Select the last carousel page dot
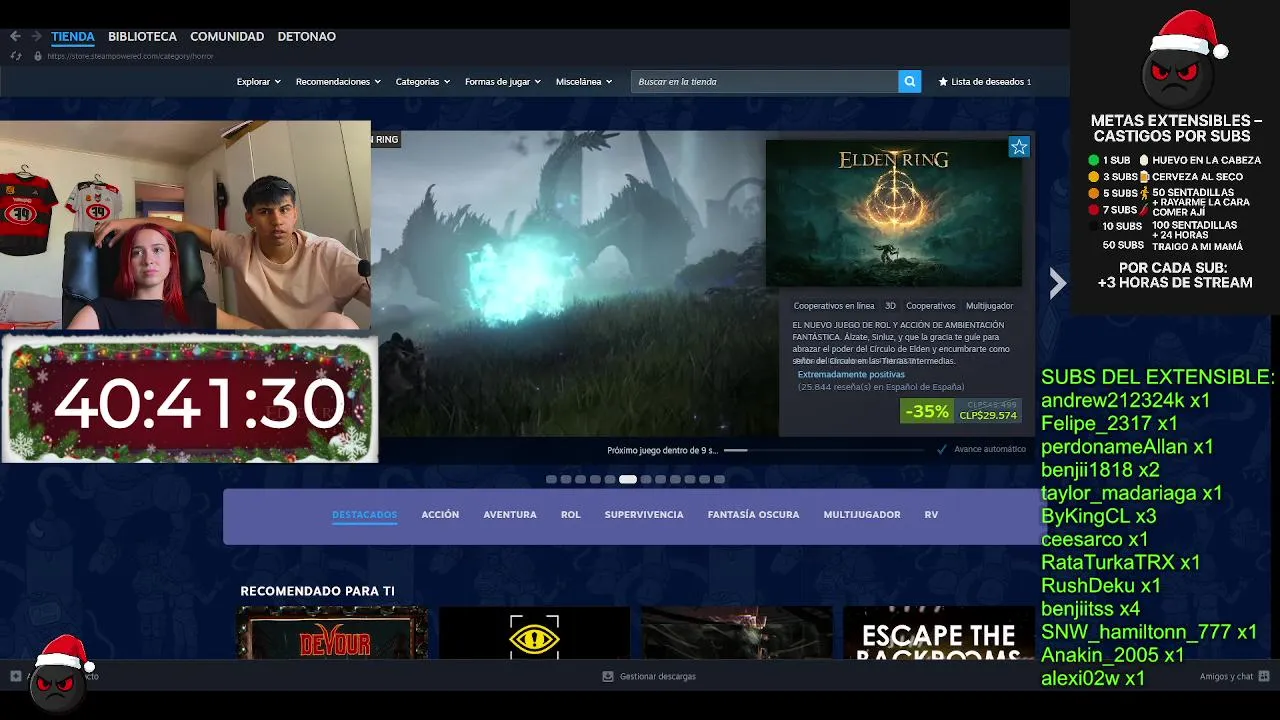This screenshot has height=720, width=1280. 719,480
